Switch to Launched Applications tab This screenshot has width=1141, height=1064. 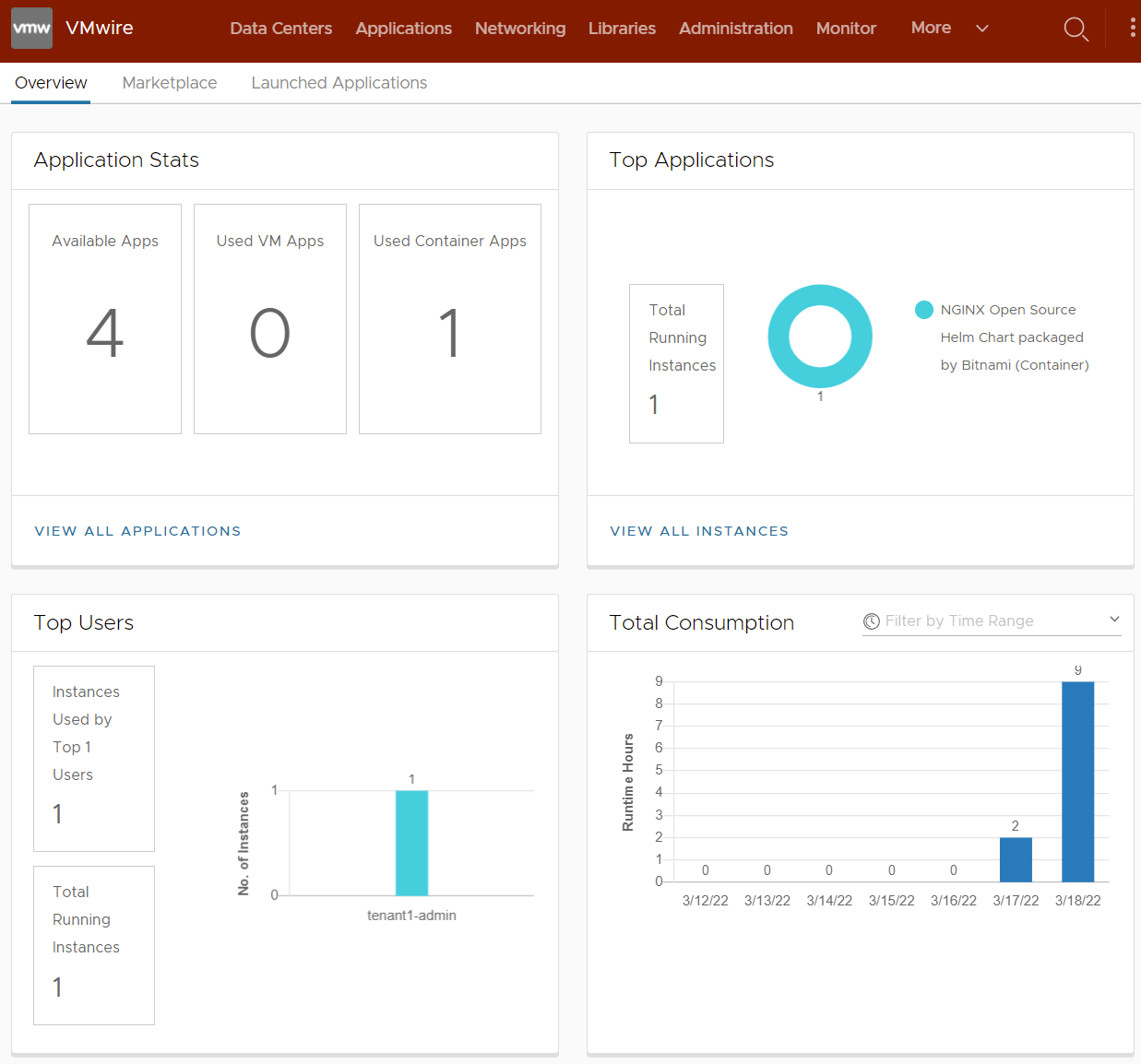coord(339,83)
